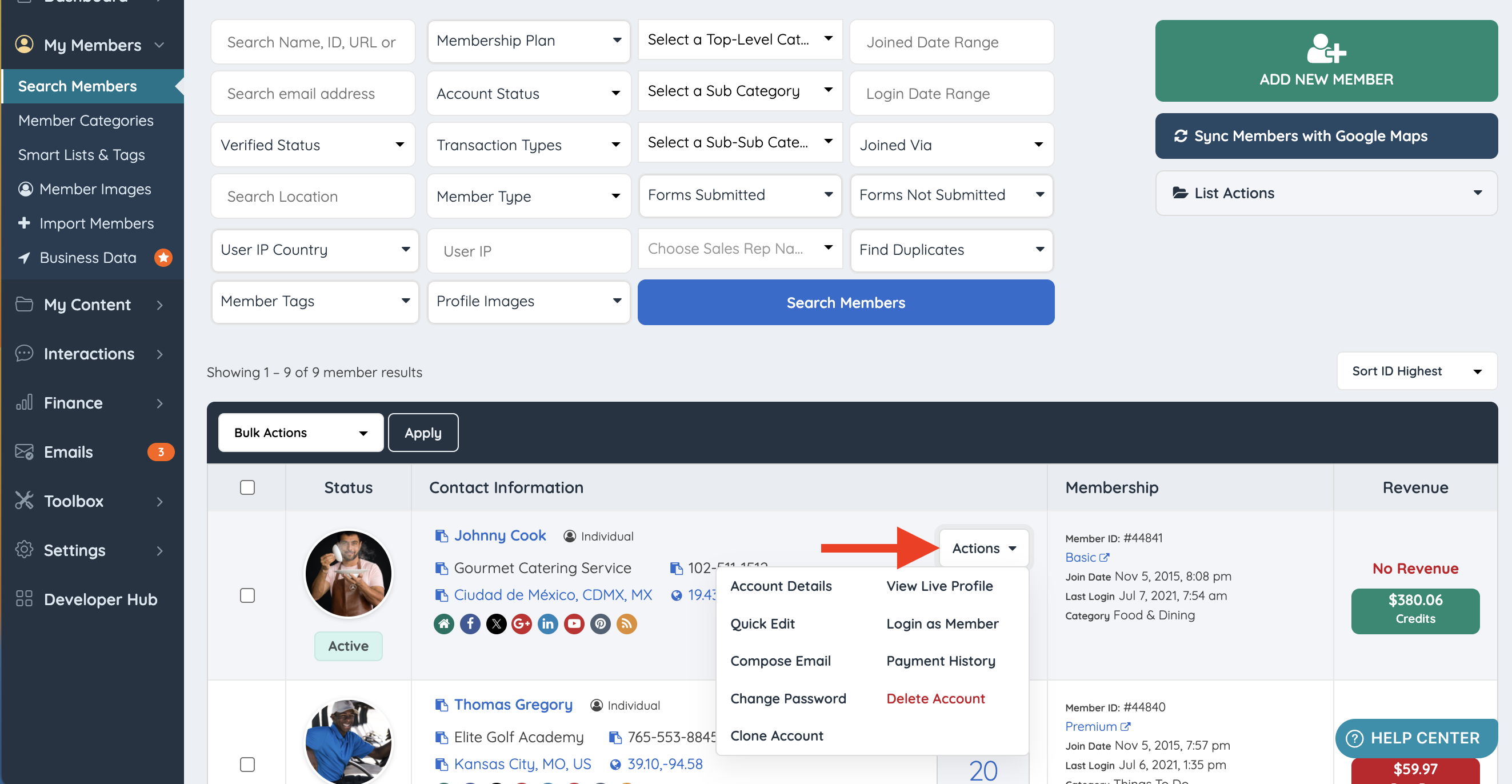This screenshot has width=1512, height=784.
Task: Open the List Actions dropdown
Action: click(x=1325, y=193)
